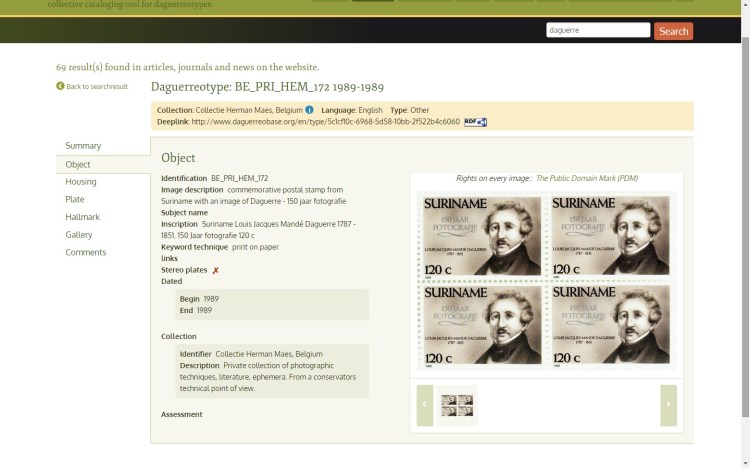Select the Object tab in sidebar
This screenshot has height=468, width=750.
click(x=78, y=164)
